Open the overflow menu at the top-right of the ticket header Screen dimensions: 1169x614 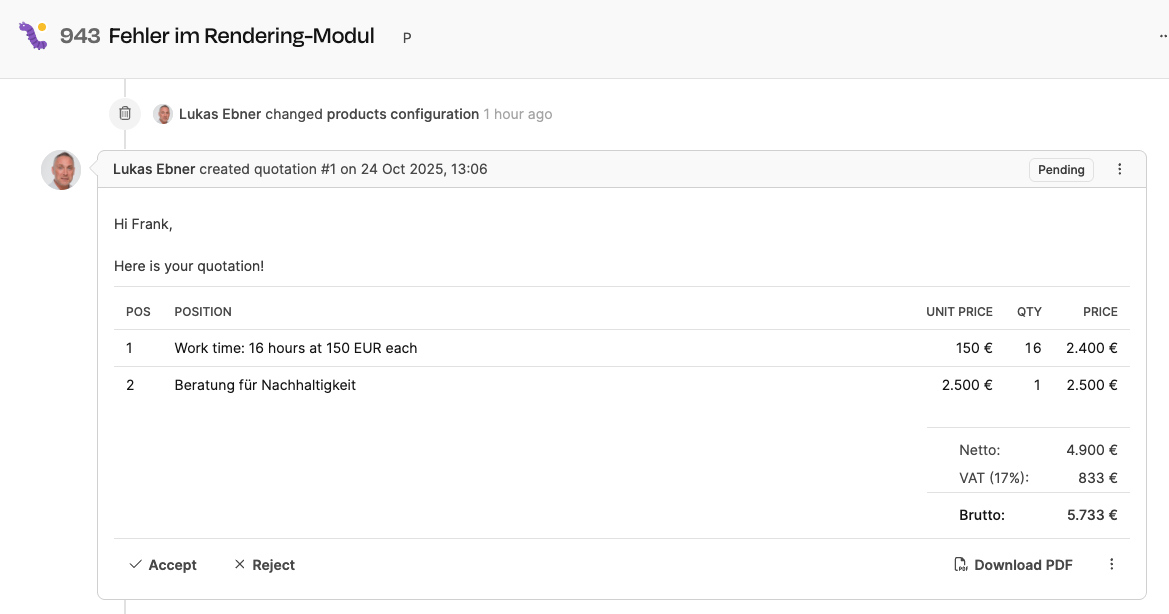[1163, 37]
